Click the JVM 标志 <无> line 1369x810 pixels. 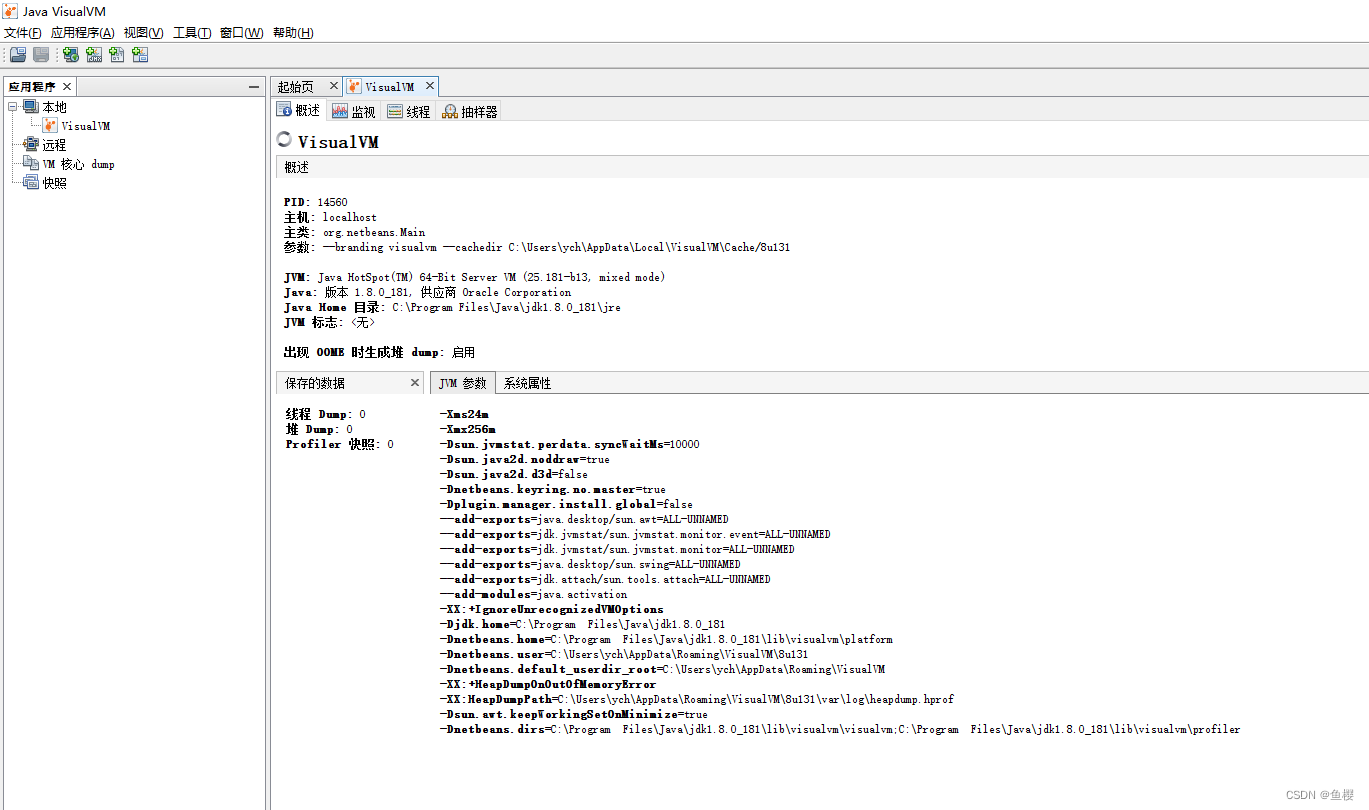[x=330, y=322]
